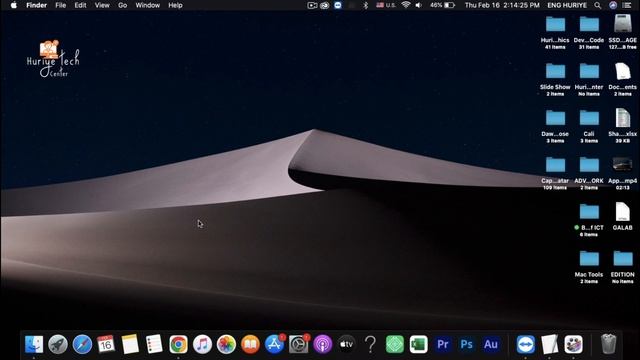Click the question mark Dock icon

[x=371, y=344]
